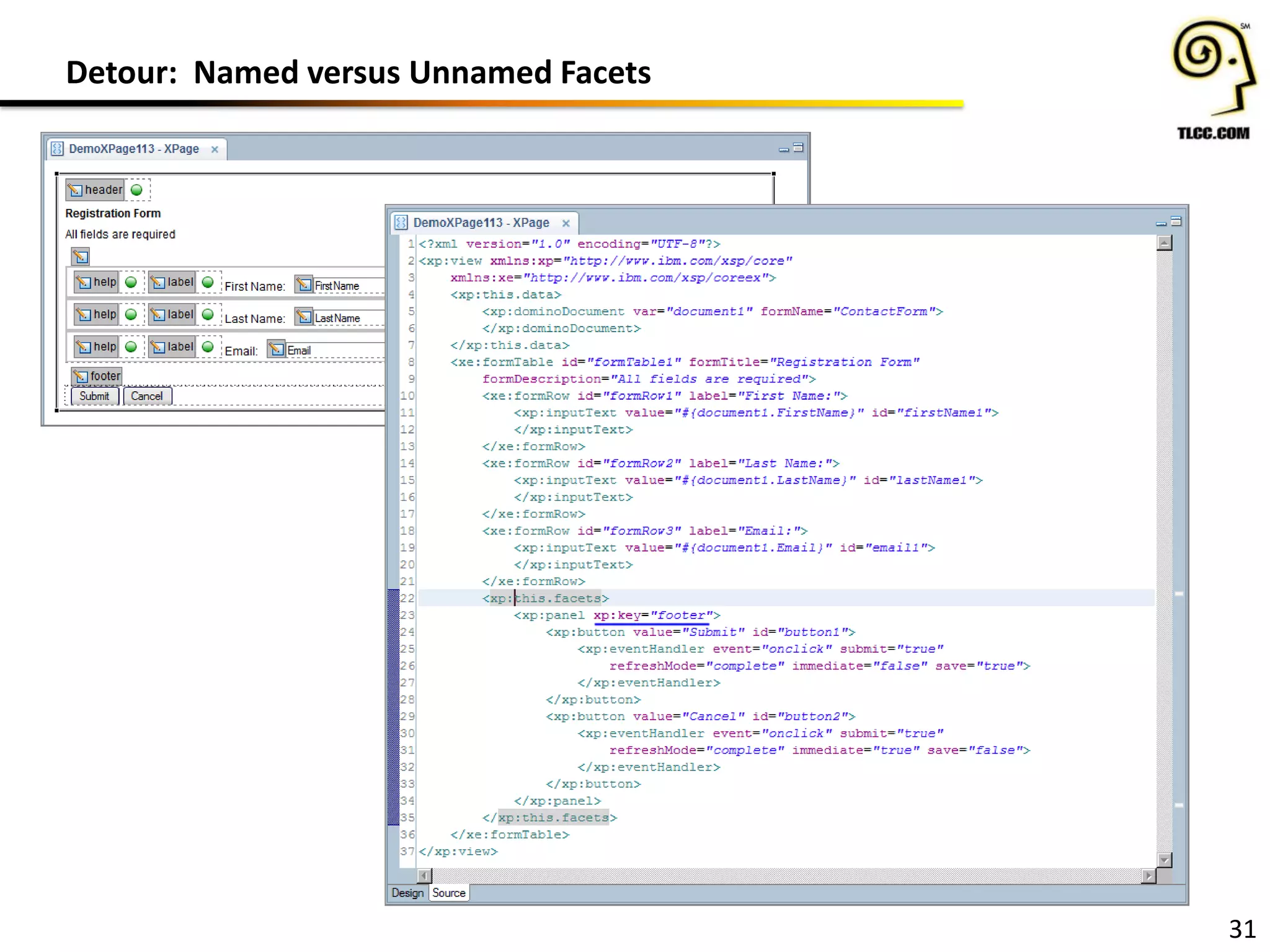Switch to the Source tab
This screenshot has width=1270, height=952.
(449, 893)
